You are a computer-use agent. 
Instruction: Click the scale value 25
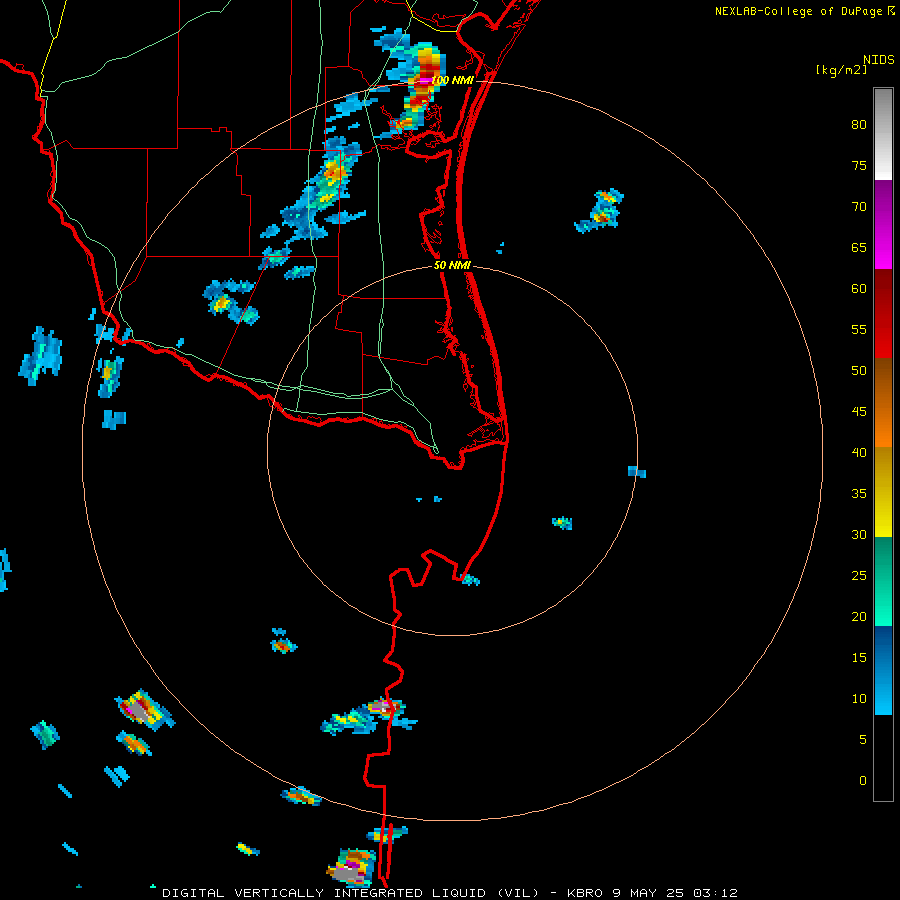(x=859, y=576)
